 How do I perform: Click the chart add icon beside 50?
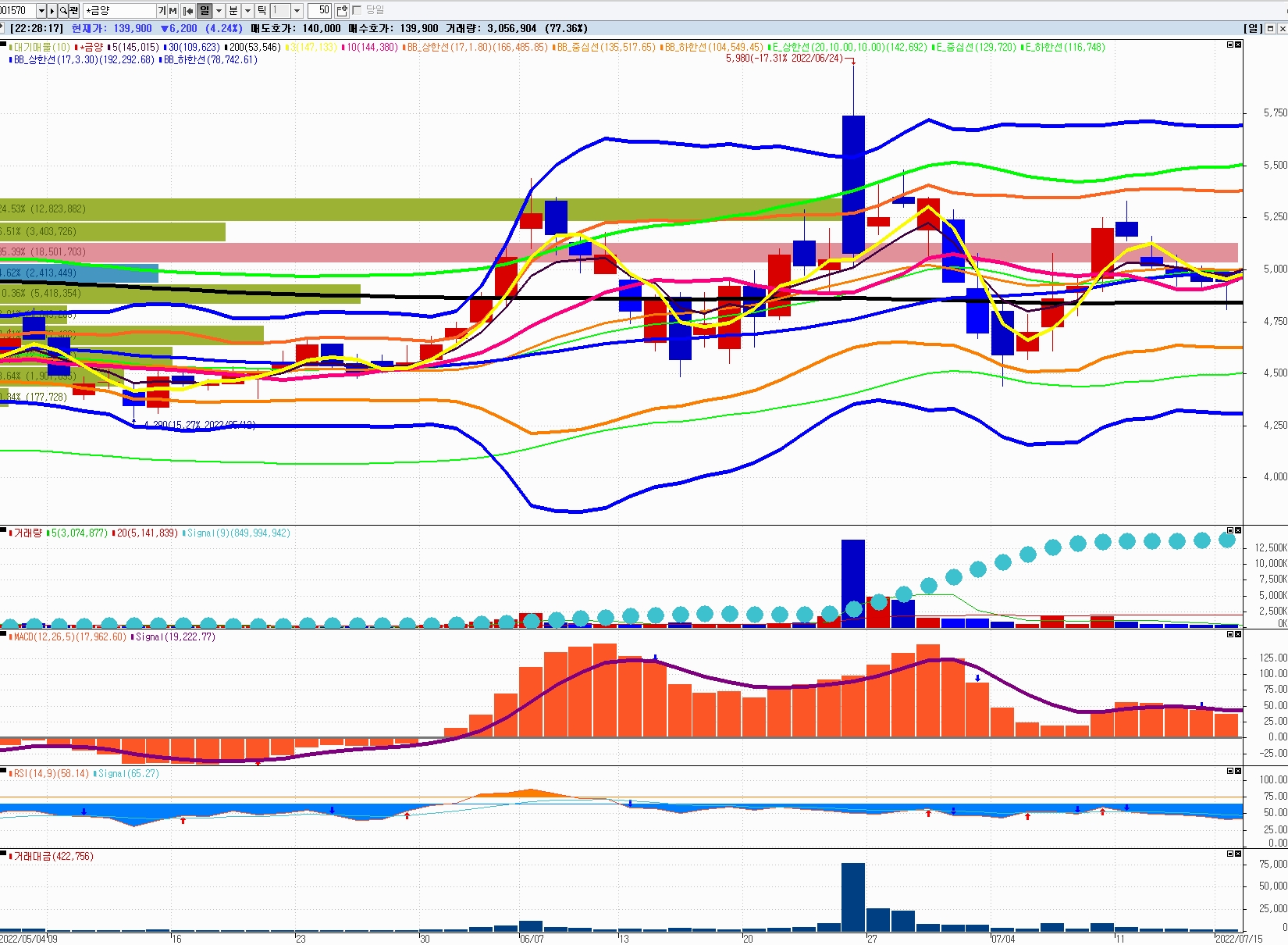pos(342,11)
